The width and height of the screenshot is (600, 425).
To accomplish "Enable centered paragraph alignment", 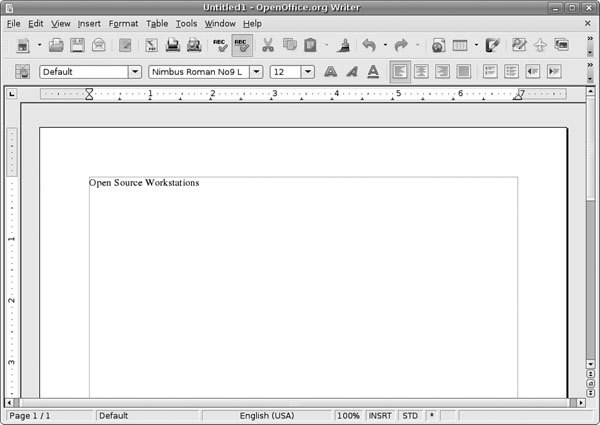I will pos(421,72).
